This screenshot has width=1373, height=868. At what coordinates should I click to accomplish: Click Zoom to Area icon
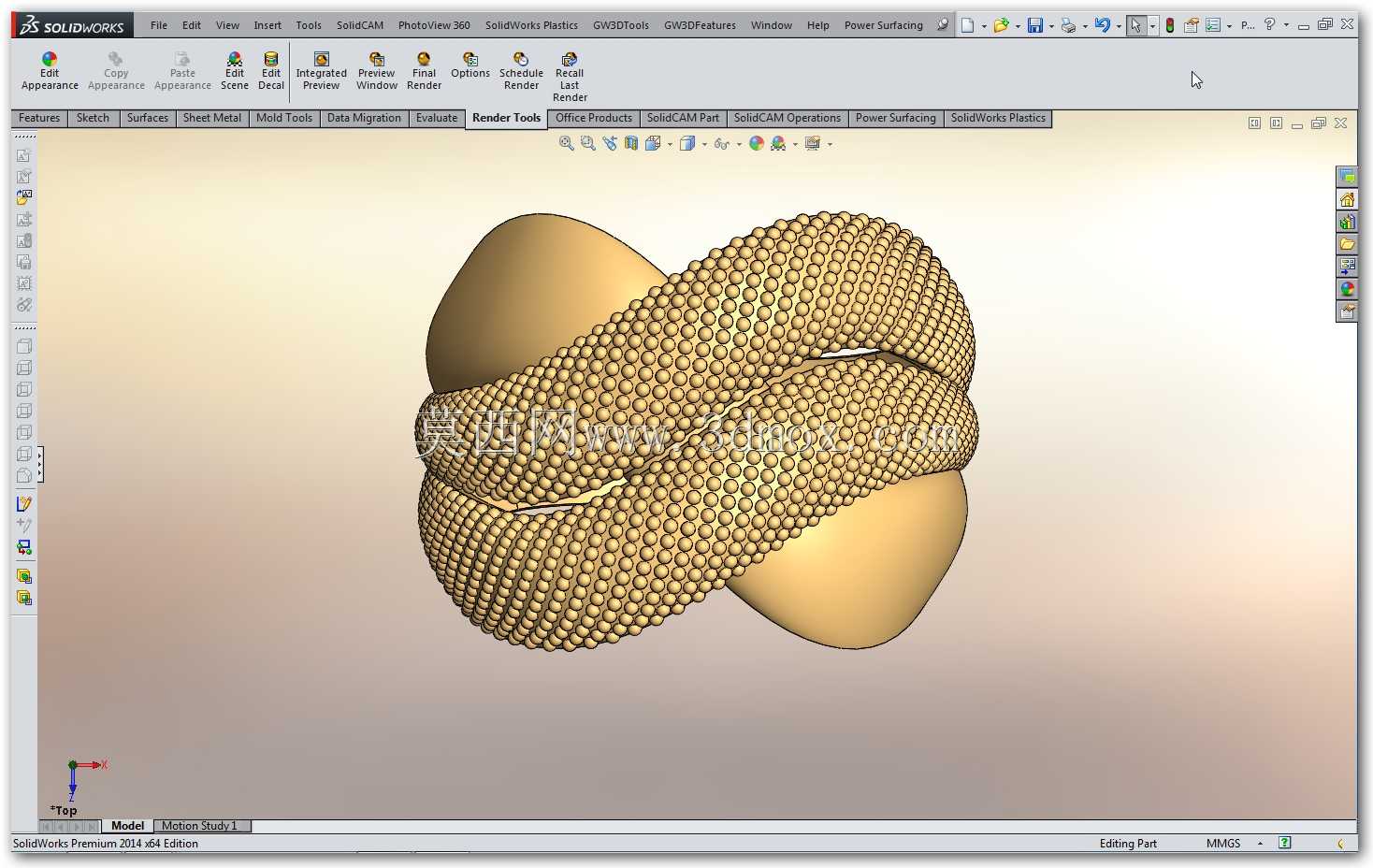click(588, 143)
